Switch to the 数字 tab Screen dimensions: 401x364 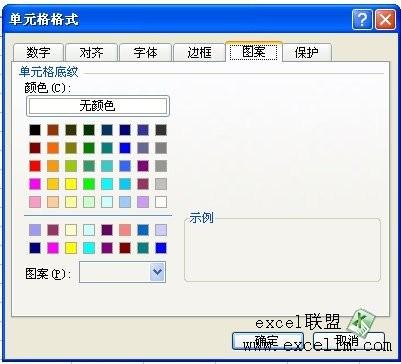(38, 53)
